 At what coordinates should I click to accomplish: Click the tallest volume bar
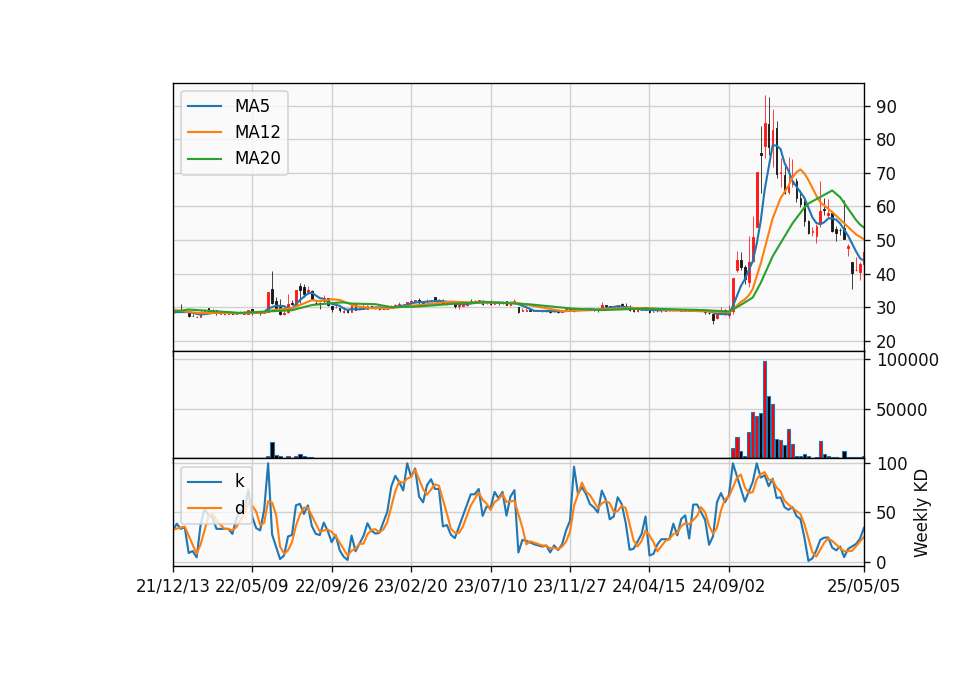pos(765,410)
